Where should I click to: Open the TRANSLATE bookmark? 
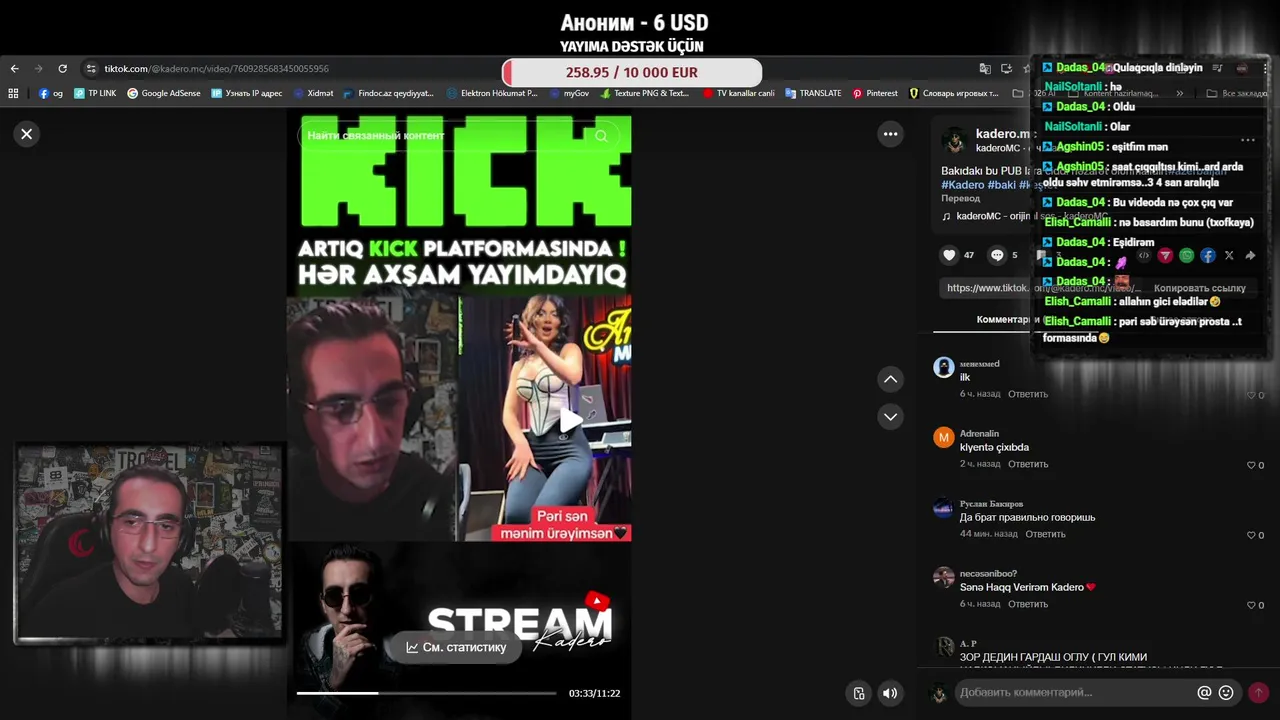coord(813,93)
